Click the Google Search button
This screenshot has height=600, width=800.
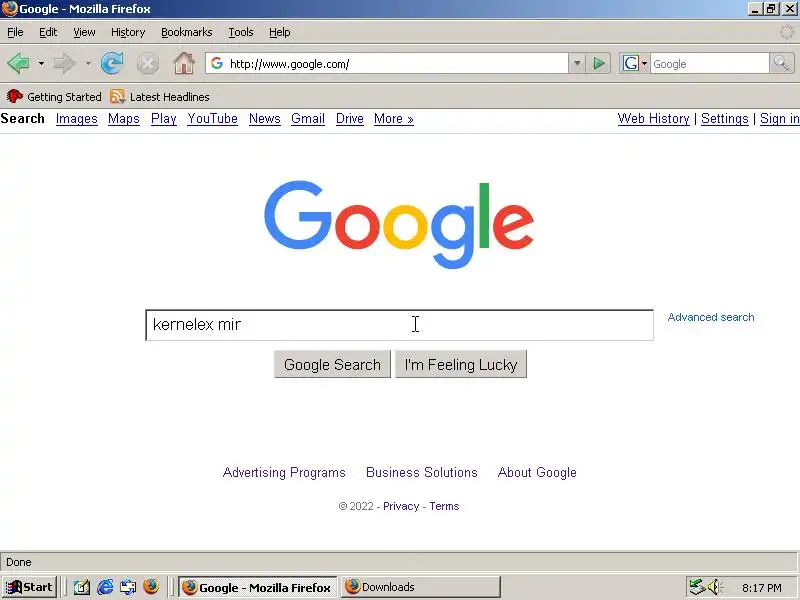point(332,364)
